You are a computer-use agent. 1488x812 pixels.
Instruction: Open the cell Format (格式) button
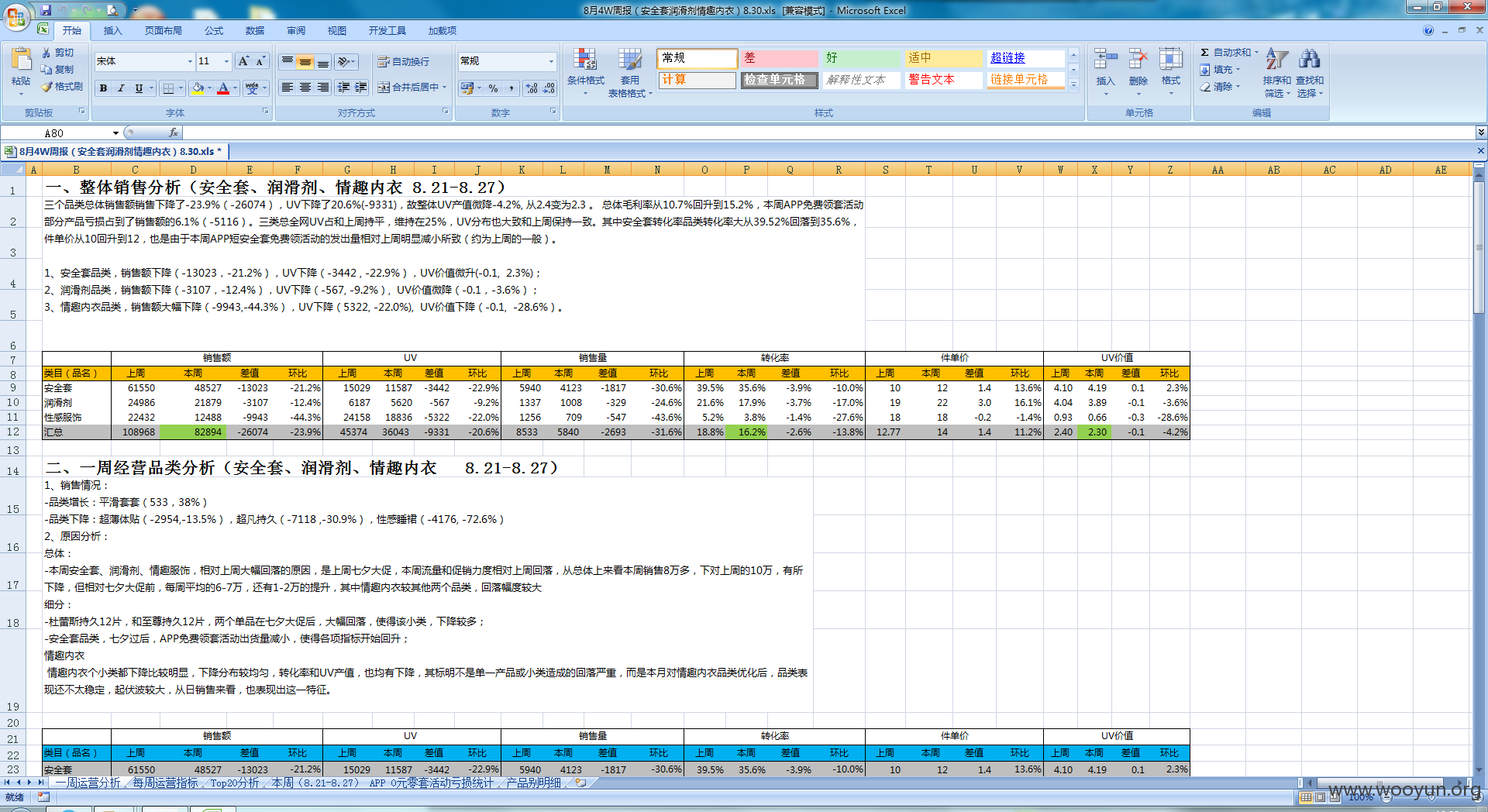(x=1171, y=71)
